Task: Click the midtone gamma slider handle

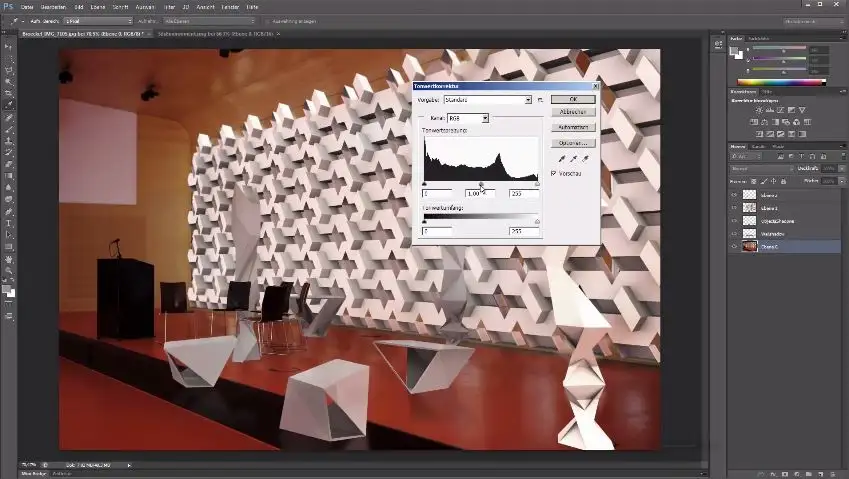Action: [481, 184]
